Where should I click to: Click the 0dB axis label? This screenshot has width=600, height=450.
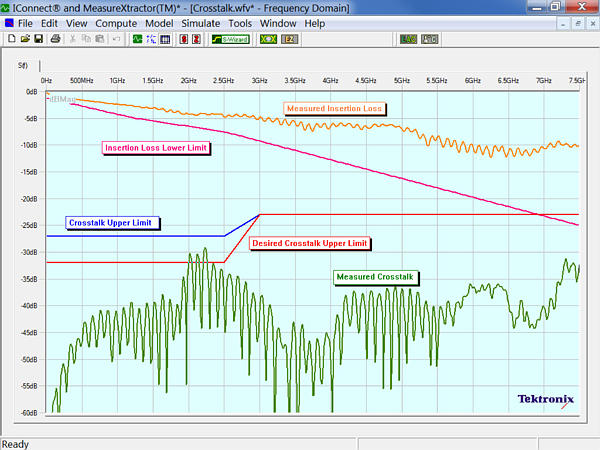point(31,92)
